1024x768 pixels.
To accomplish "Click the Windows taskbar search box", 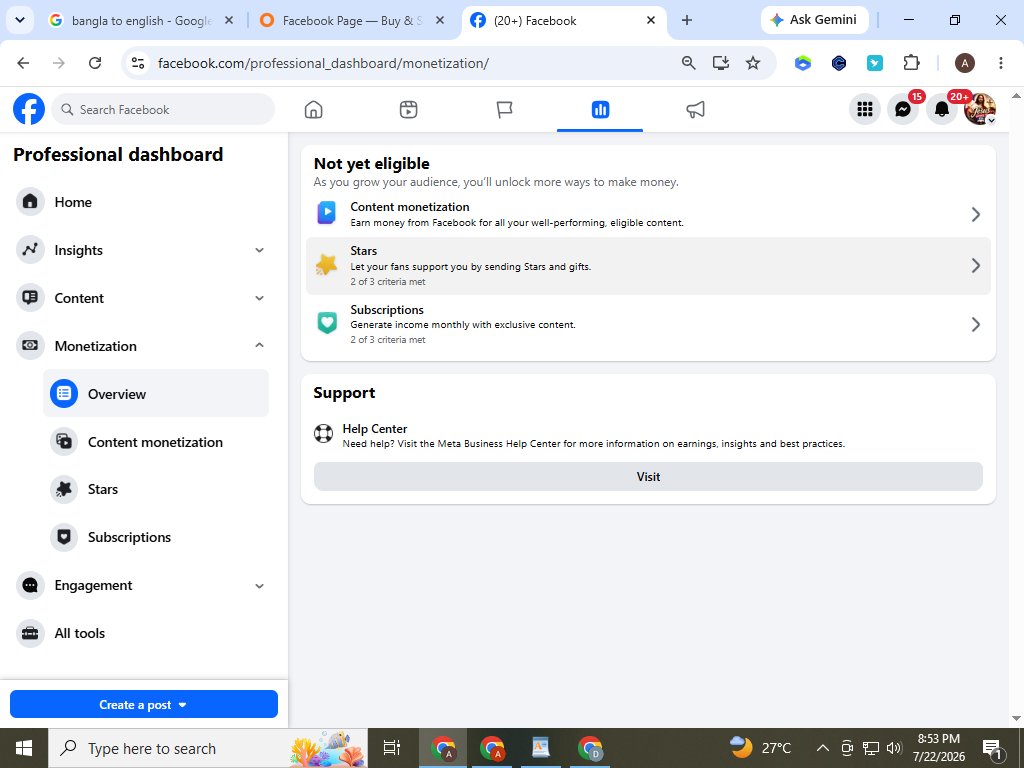I will (208, 748).
